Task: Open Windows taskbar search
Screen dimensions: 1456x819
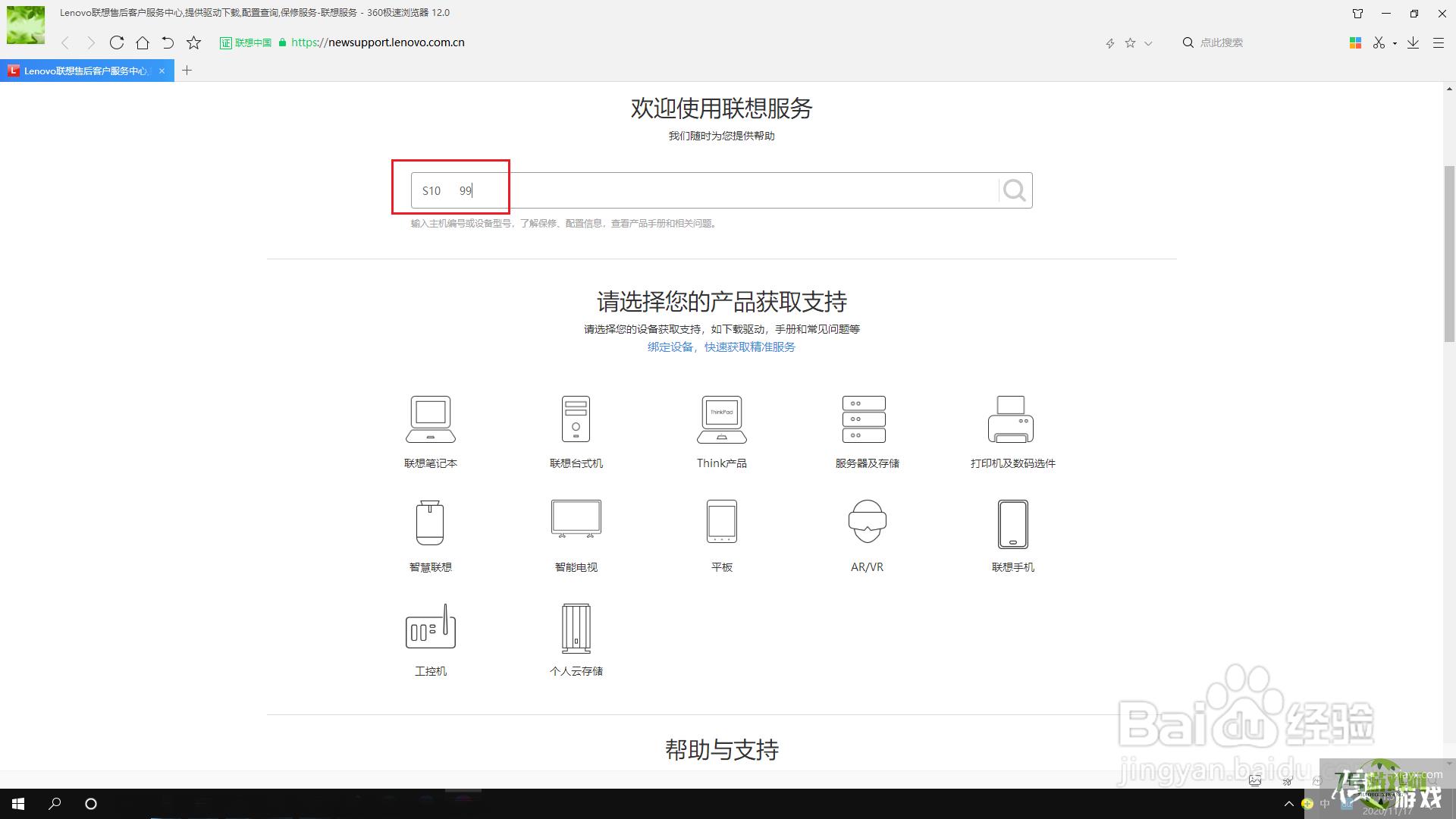Action: click(55, 804)
